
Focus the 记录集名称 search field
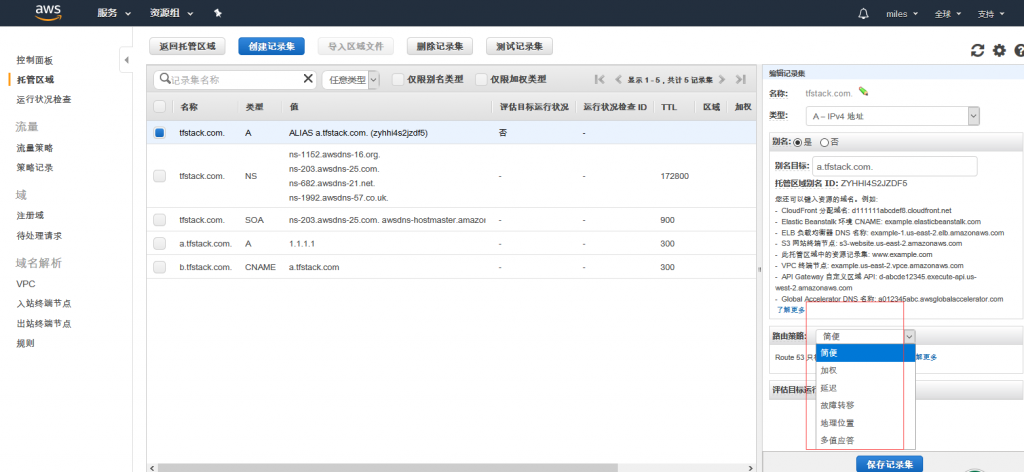pyautogui.click(x=235, y=80)
